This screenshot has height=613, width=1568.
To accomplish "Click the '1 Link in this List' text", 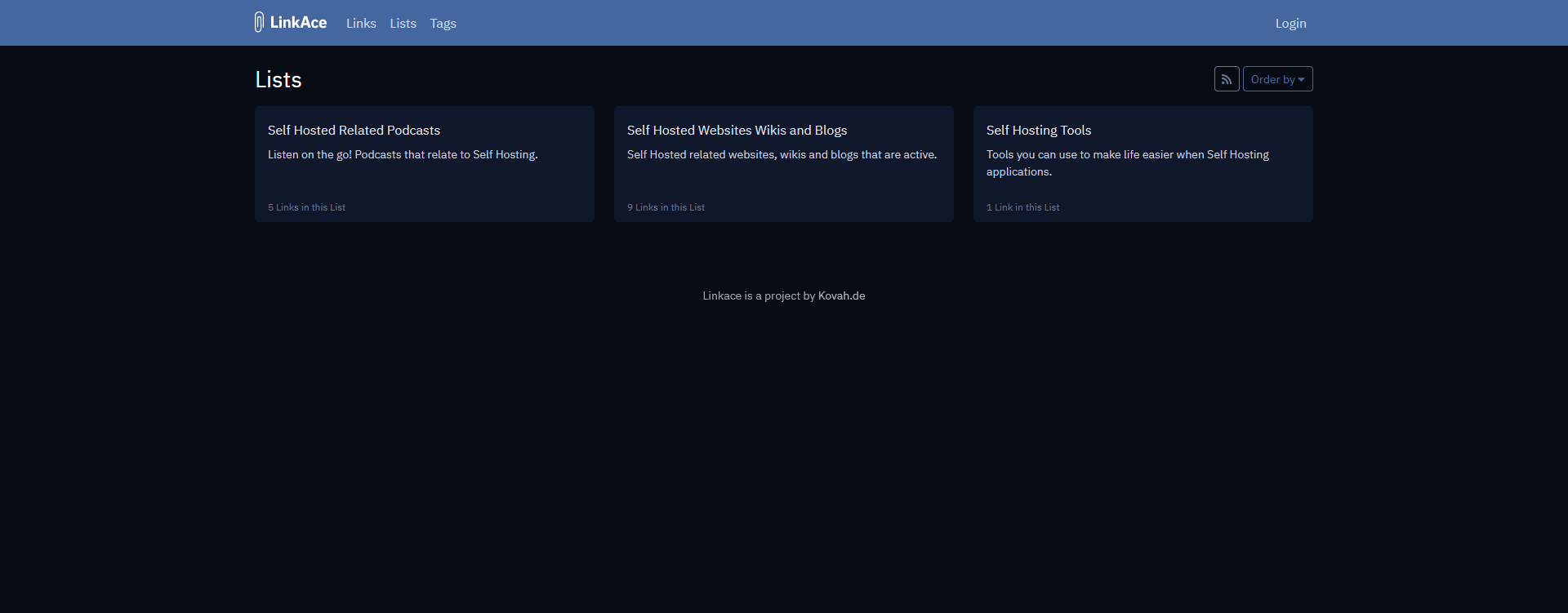I will 1022,207.
